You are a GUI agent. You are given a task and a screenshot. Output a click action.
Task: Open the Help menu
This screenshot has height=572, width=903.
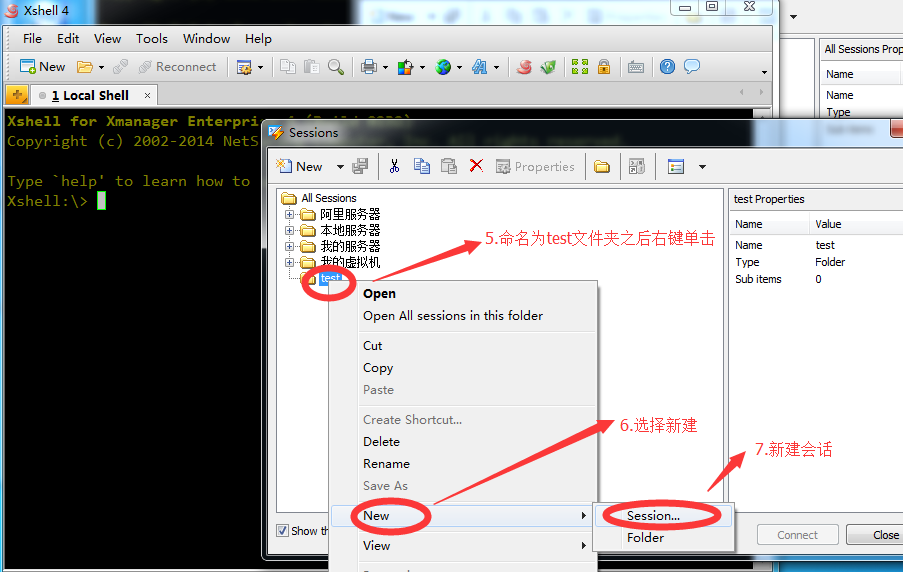tap(258, 39)
